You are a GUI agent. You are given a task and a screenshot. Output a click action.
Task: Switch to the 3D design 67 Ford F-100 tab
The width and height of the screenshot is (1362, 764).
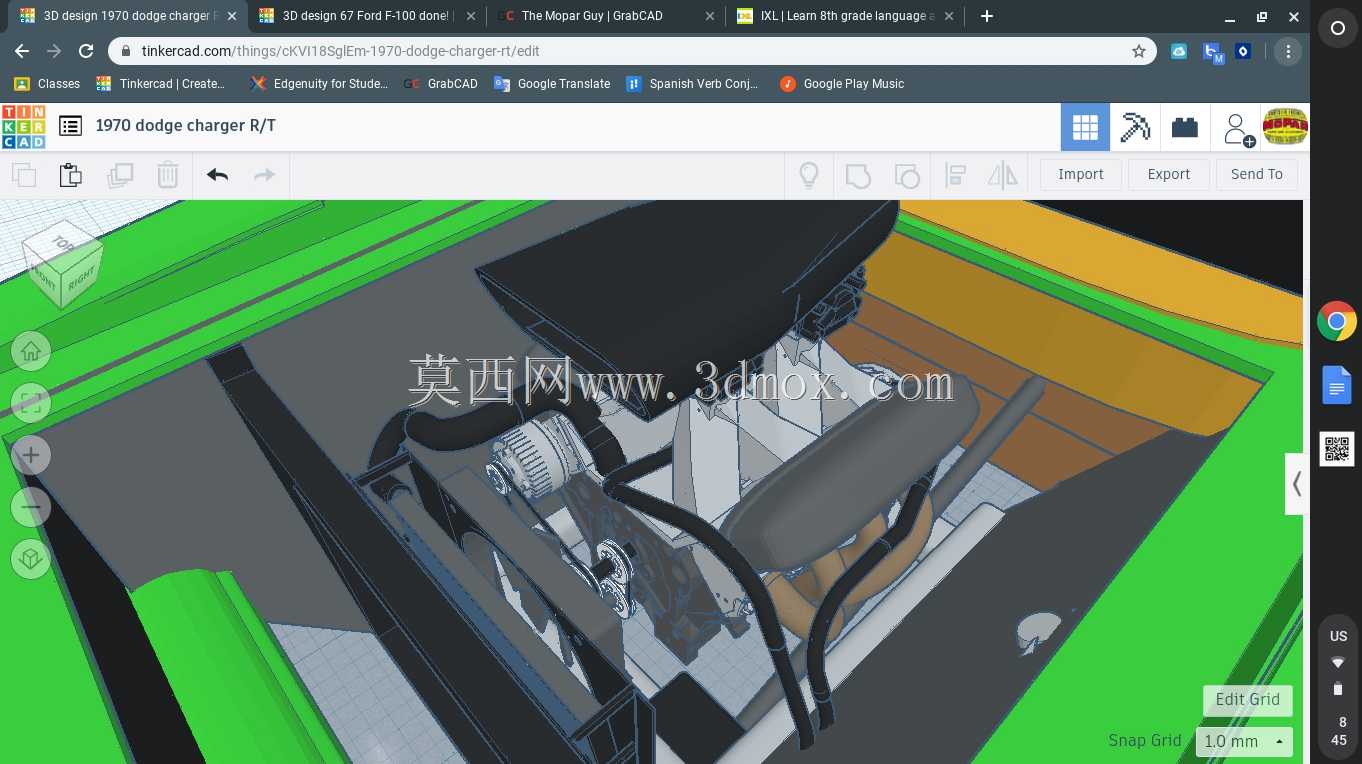coord(365,16)
